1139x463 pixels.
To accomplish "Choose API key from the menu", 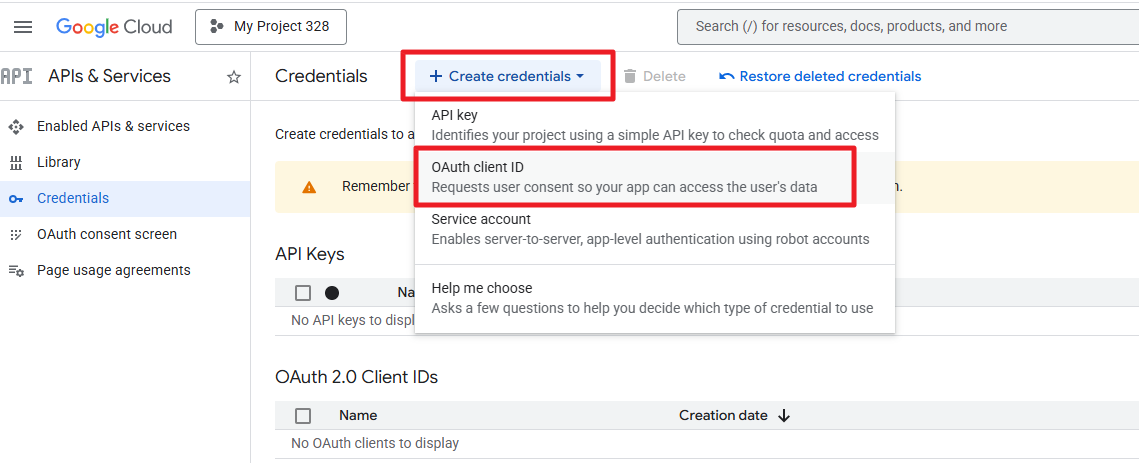I will pos(654,125).
